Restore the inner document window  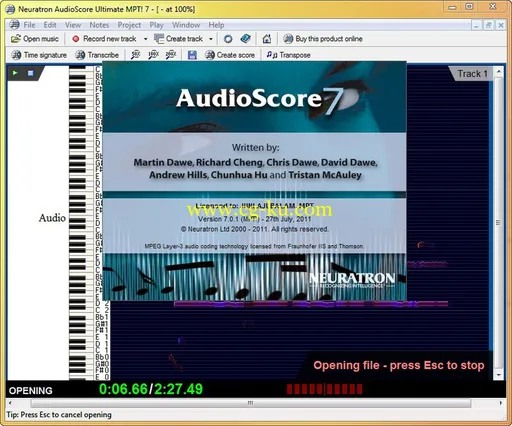pos(489,25)
